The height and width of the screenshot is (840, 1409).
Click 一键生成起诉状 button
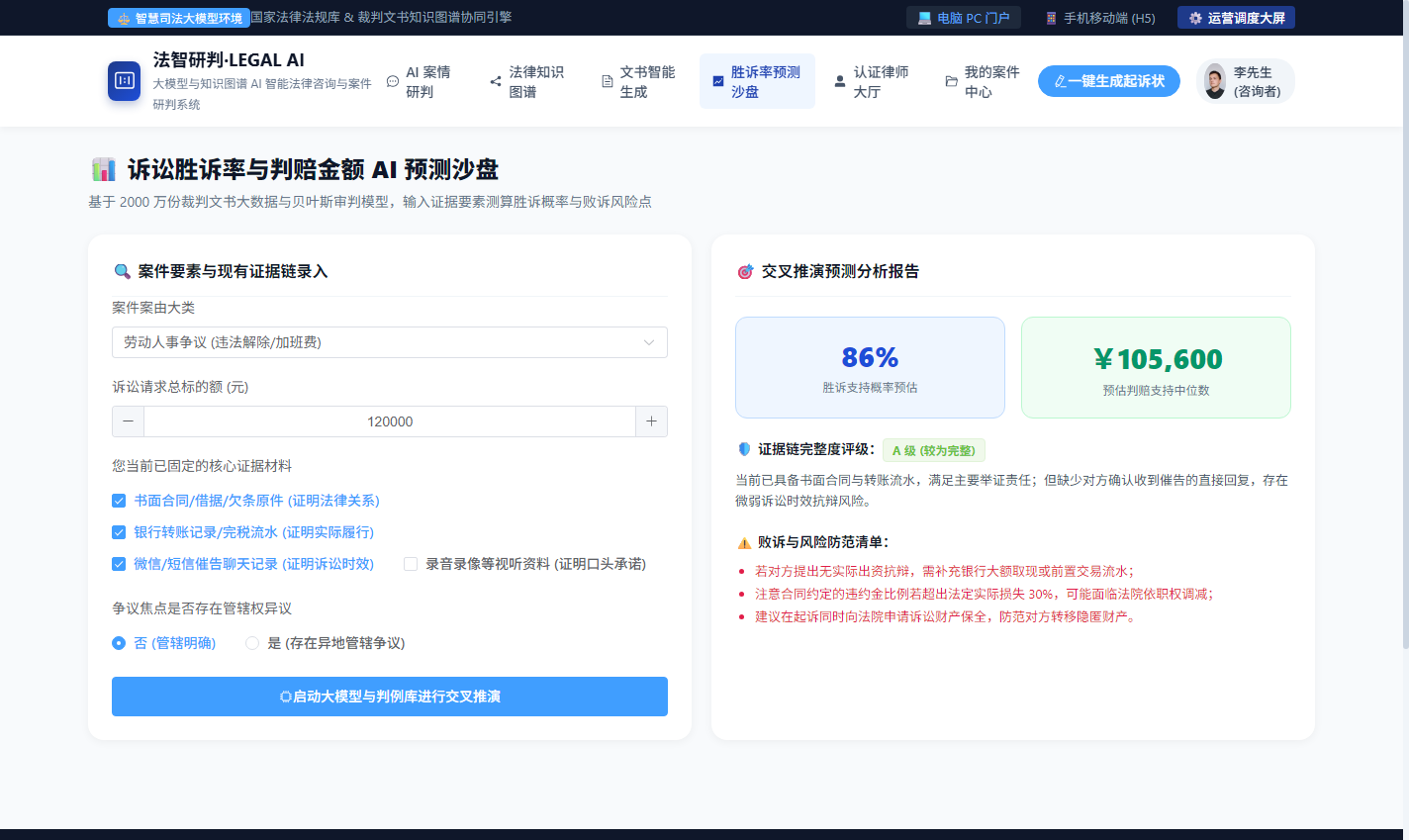(x=1109, y=81)
